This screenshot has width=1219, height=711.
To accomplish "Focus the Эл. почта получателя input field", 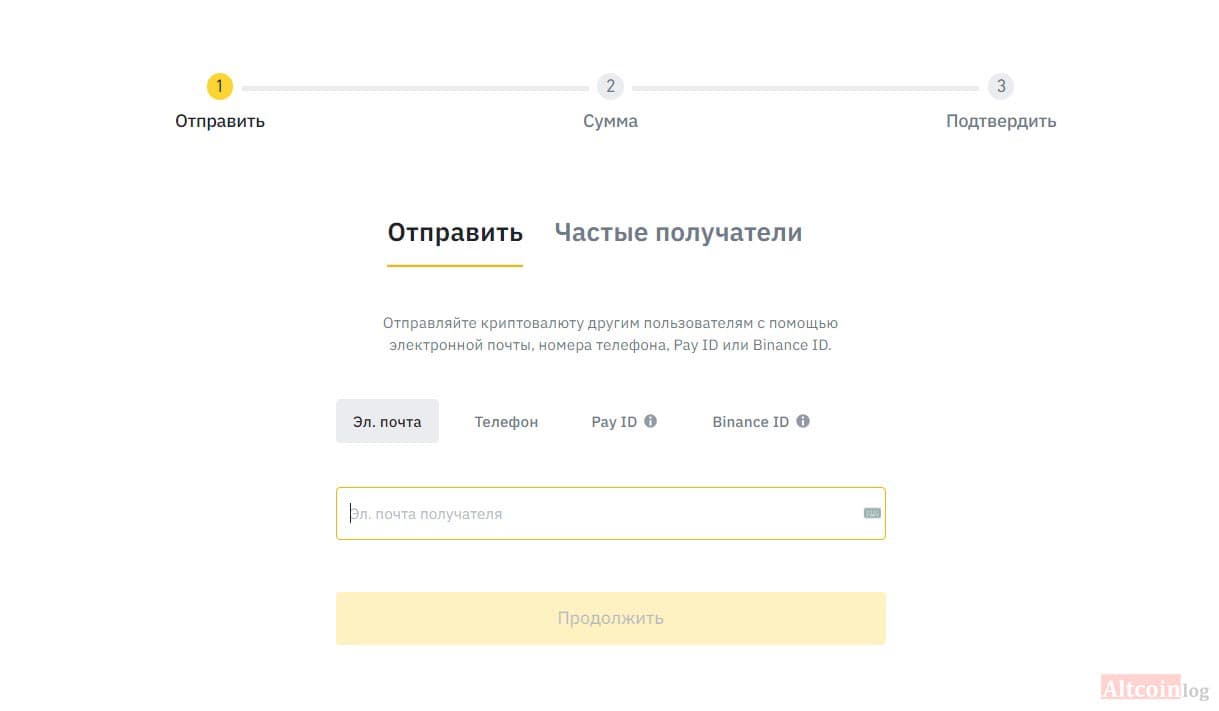I will 610,513.
